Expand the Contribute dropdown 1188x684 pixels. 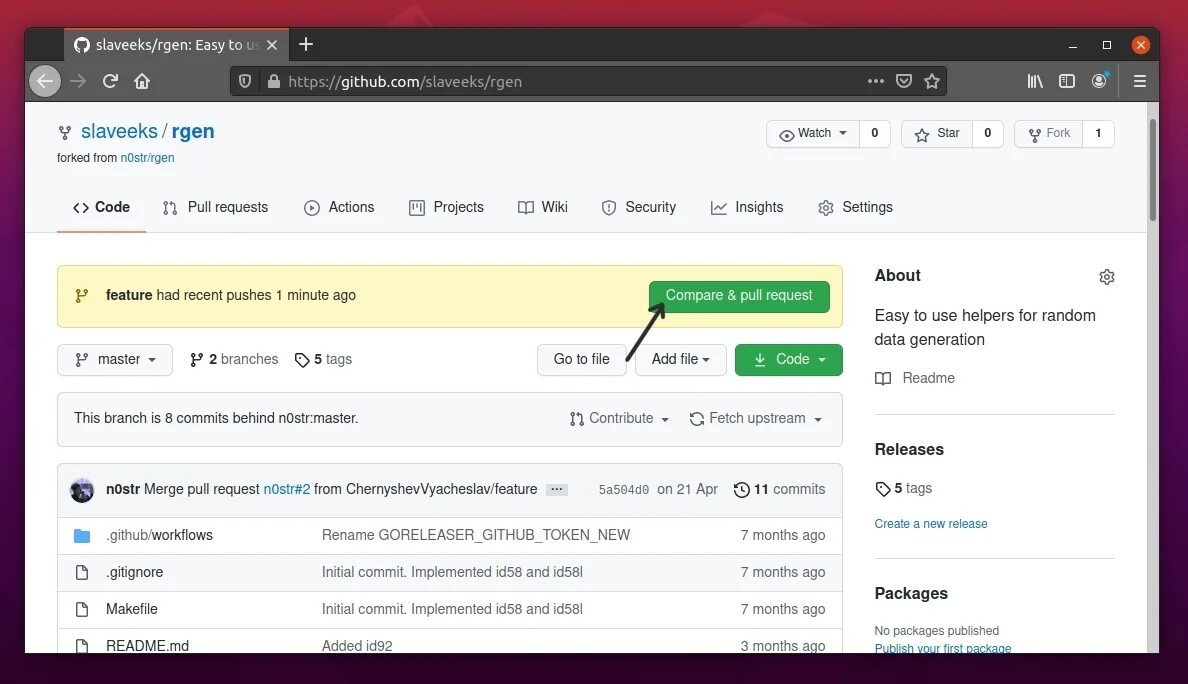pos(619,419)
